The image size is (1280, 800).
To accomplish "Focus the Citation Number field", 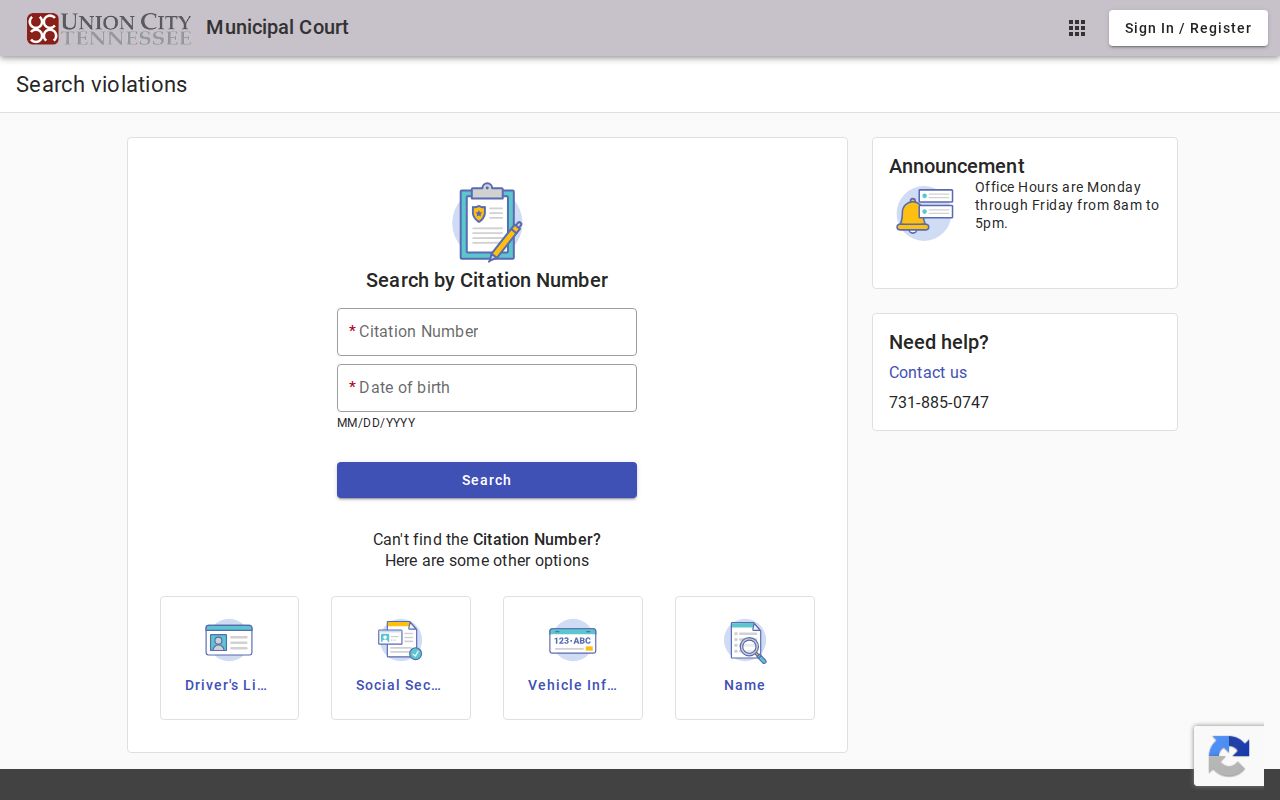I will pos(487,332).
